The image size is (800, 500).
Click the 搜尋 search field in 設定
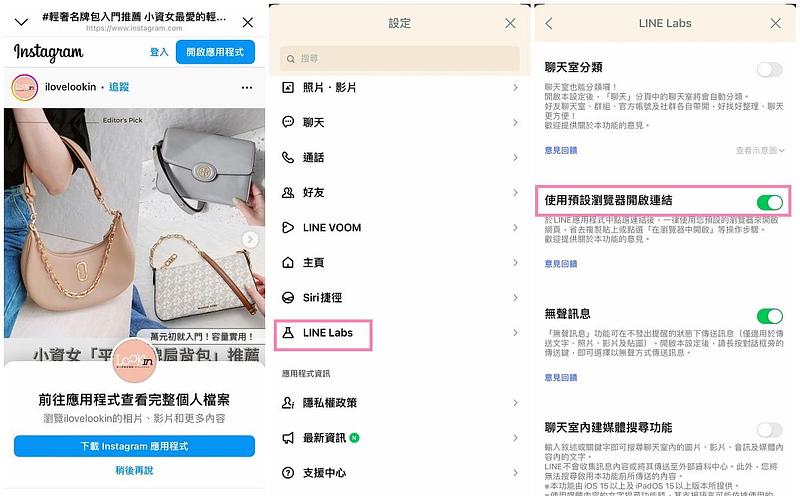pyautogui.click(x=400, y=59)
